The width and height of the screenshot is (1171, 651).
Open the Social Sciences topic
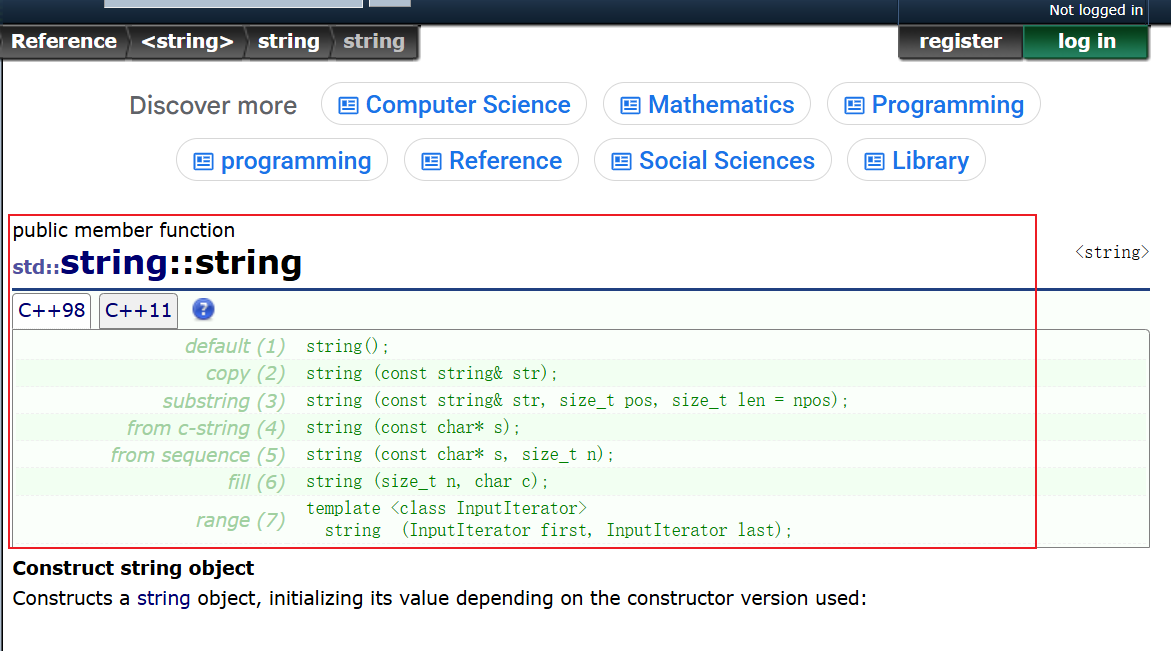click(712, 161)
